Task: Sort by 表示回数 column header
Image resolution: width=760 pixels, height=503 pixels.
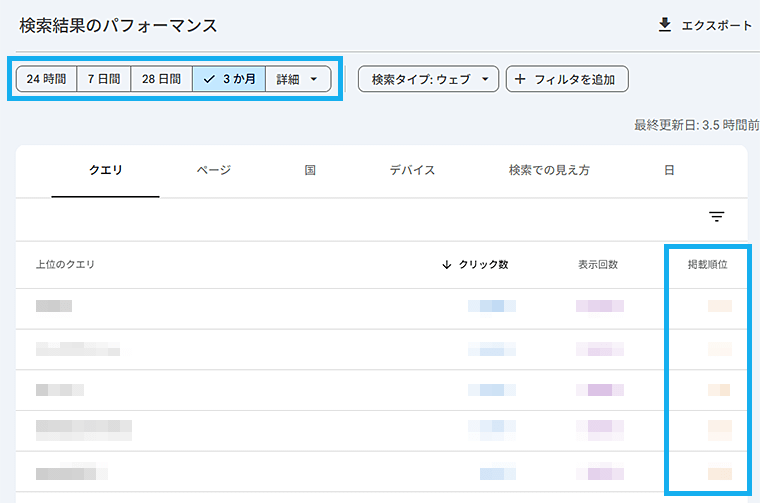Action: click(x=598, y=265)
